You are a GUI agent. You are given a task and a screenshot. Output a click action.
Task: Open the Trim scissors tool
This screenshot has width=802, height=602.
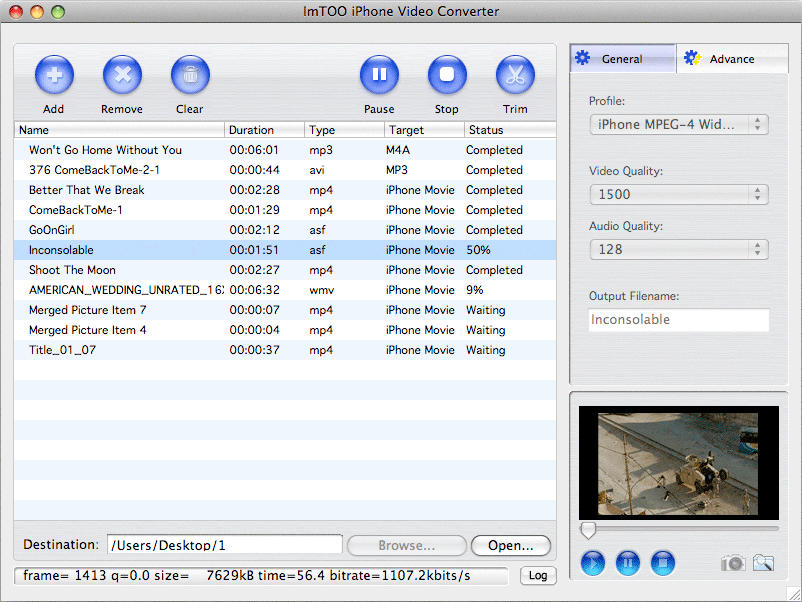tap(515, 75)
